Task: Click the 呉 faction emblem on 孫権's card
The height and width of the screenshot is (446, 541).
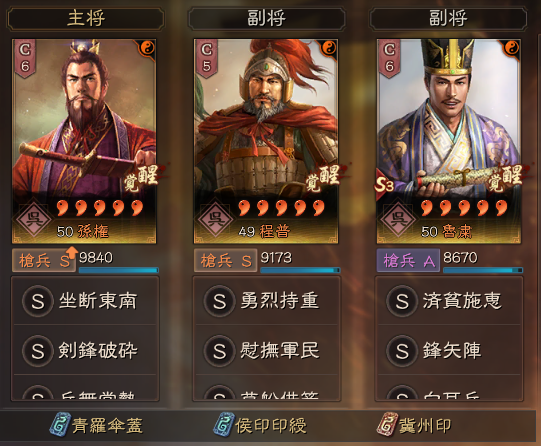Action: coord(33,219)
